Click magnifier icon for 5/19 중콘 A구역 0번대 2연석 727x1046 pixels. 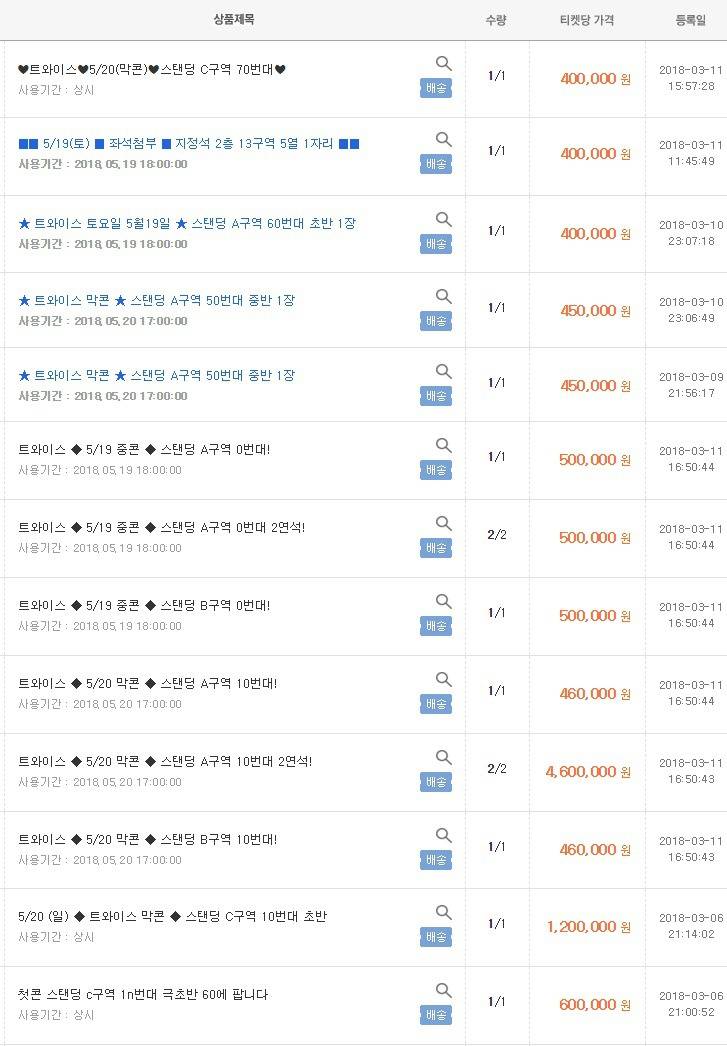pyautogui.click(x=444, y=523)
